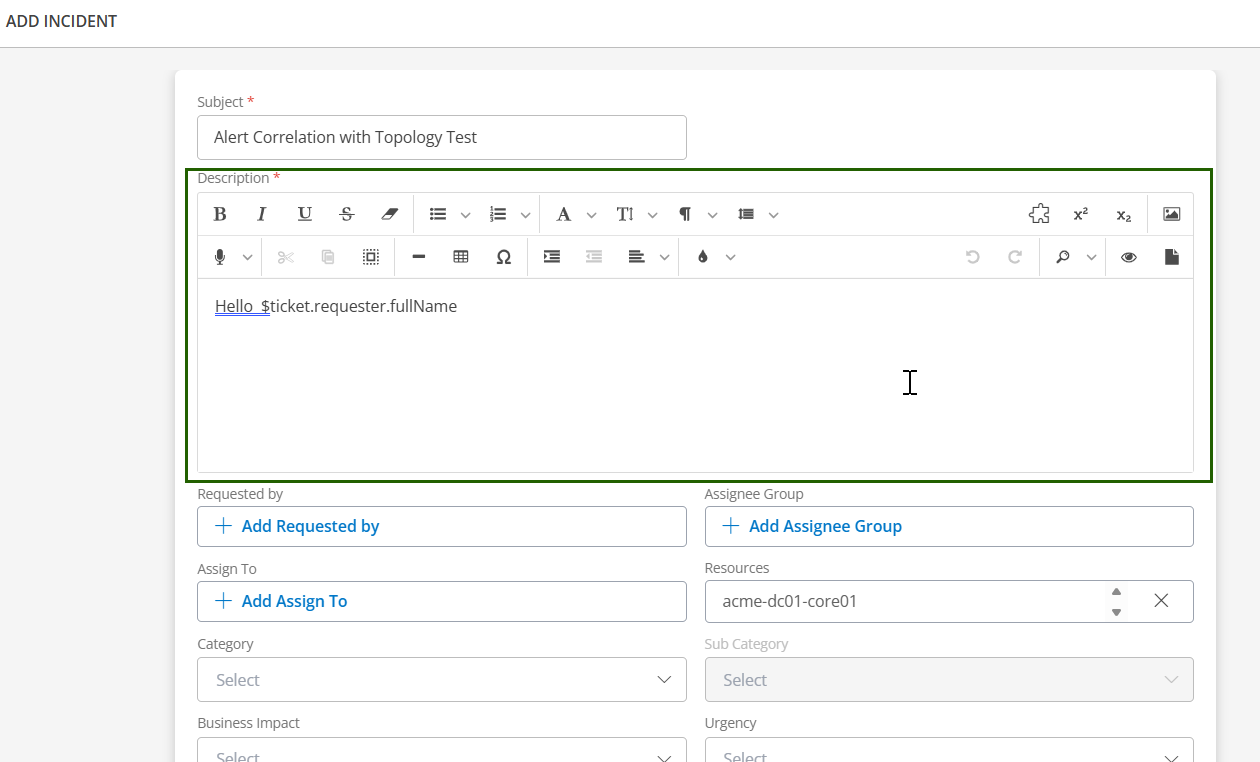Screen dimensions: 1260x762
Task: Insert an image into the description
Action: tap(1171, 214)
